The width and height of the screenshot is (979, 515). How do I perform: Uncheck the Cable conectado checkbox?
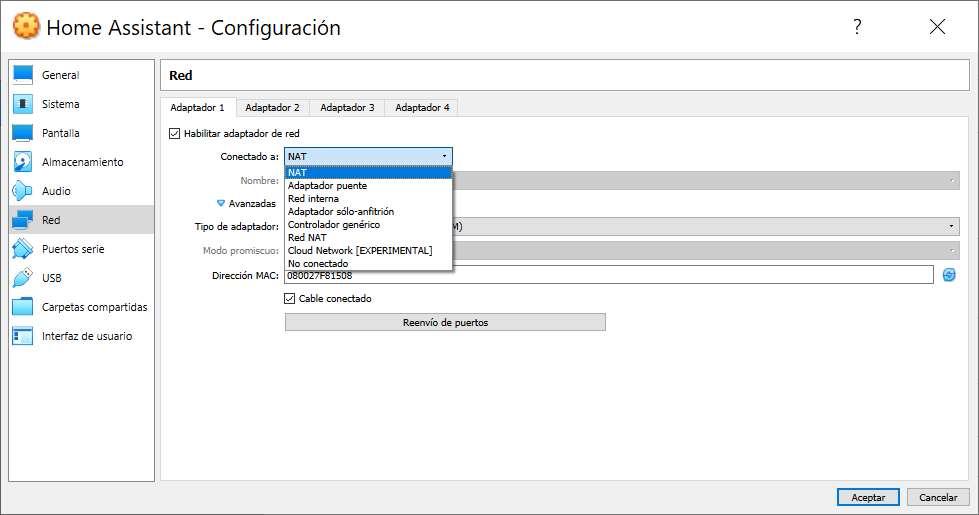coord(290,298)
